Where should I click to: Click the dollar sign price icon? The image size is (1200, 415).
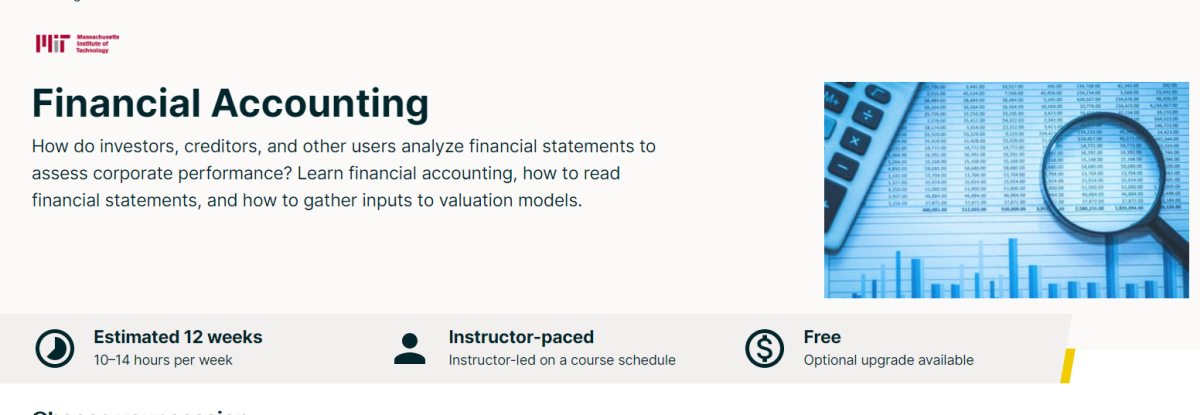click(765, 348)
